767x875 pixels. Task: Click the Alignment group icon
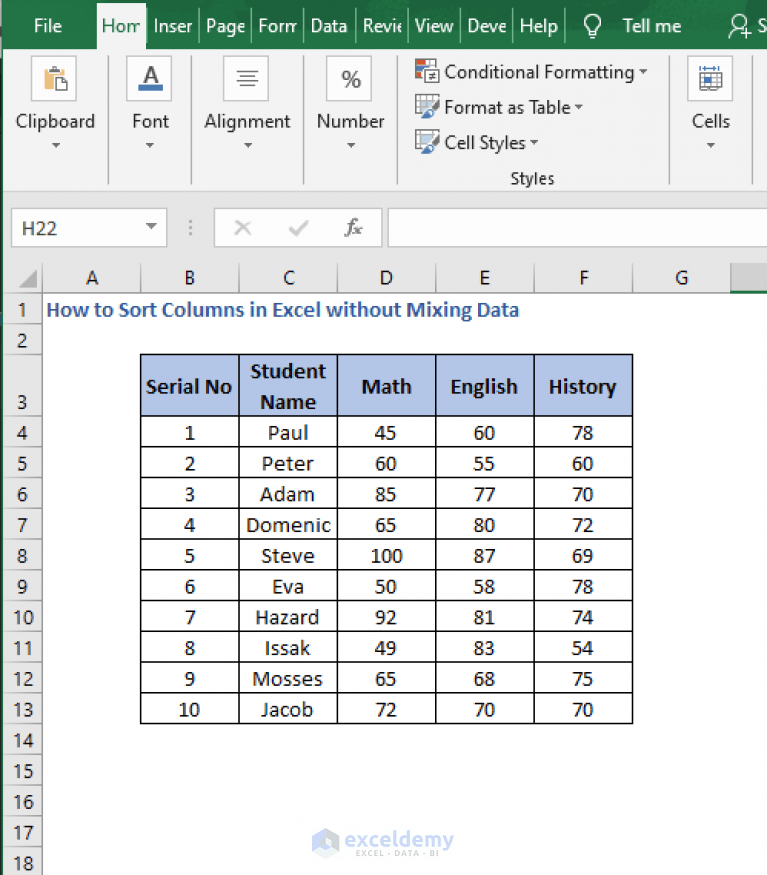click(247, 78)
